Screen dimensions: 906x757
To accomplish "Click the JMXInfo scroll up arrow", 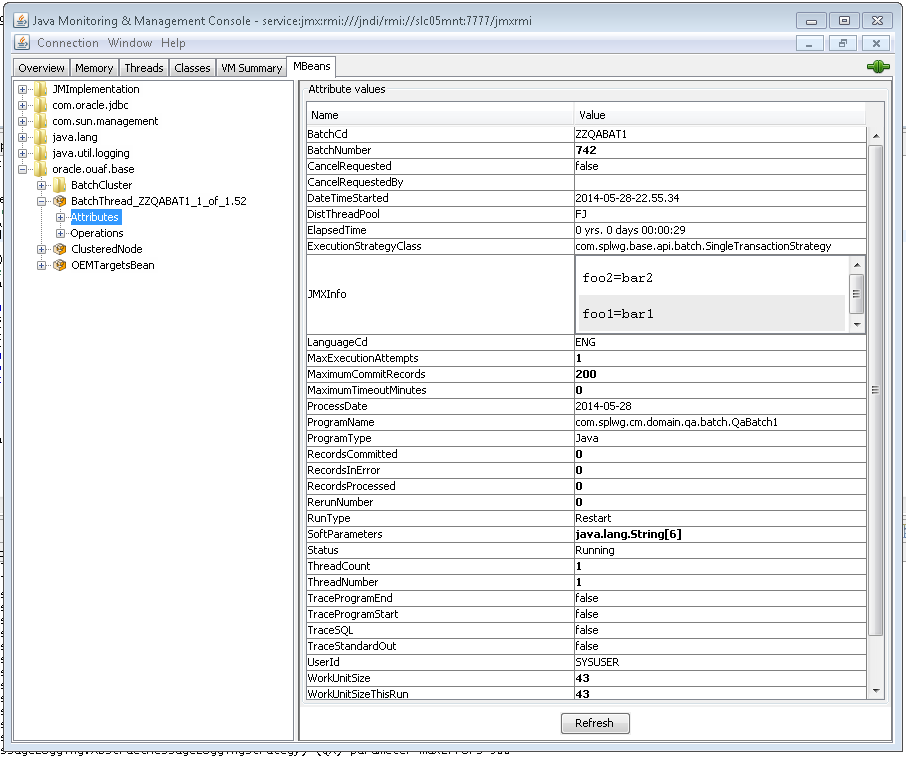I will coord(857,265).
